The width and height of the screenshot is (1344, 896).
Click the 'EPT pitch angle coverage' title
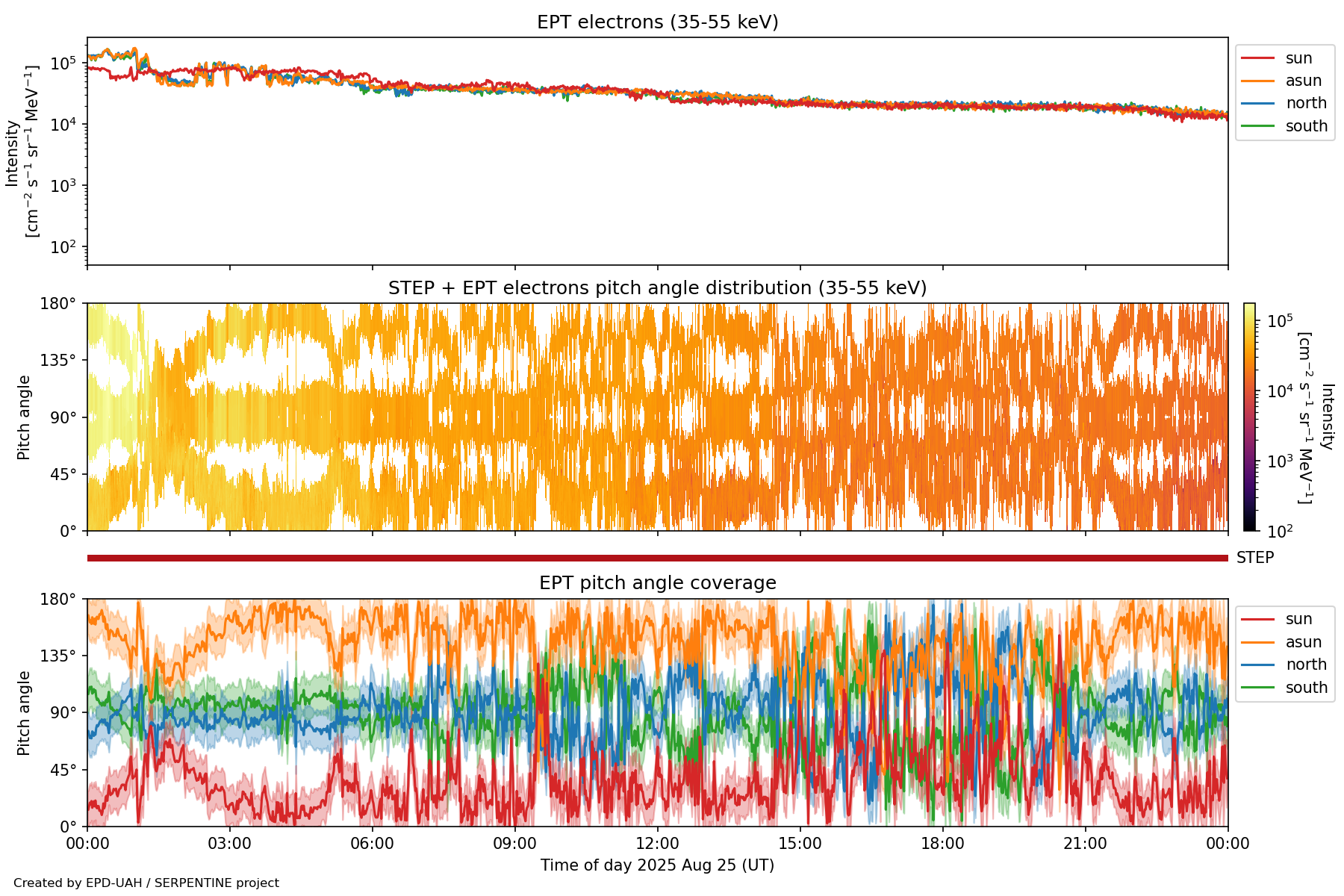[657, 583]
